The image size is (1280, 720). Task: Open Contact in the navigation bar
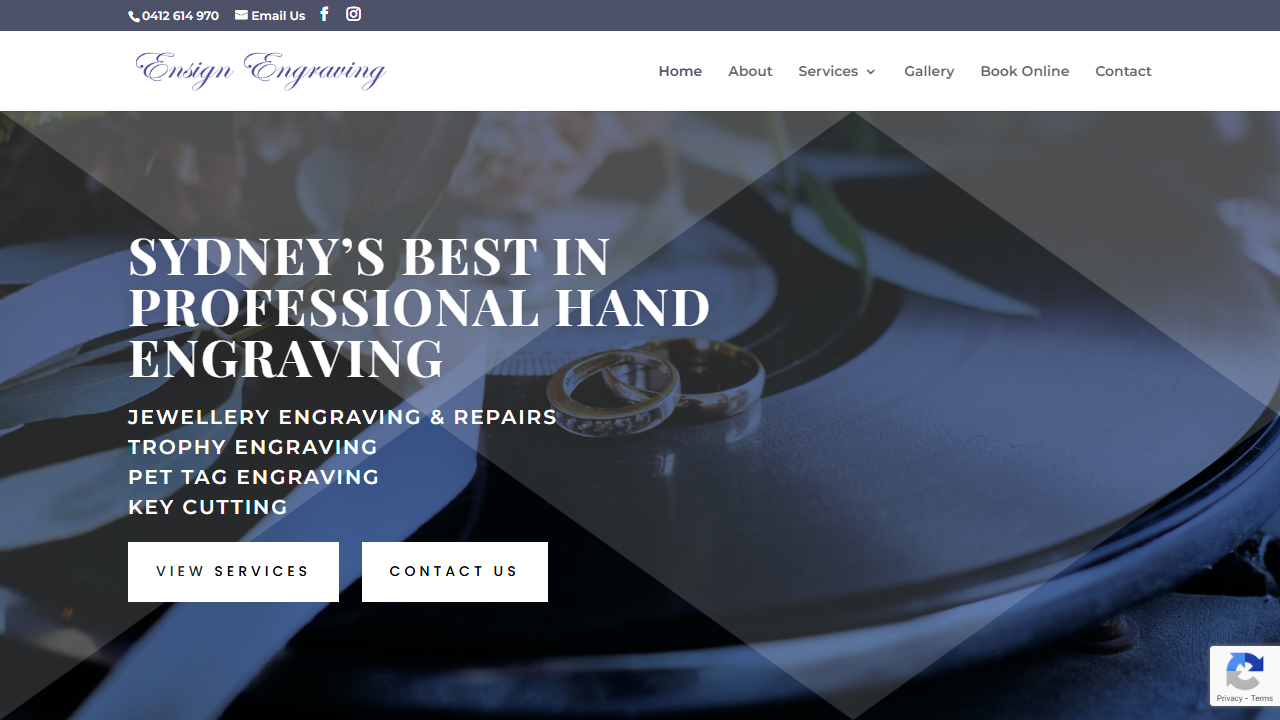coord(1123,71)
